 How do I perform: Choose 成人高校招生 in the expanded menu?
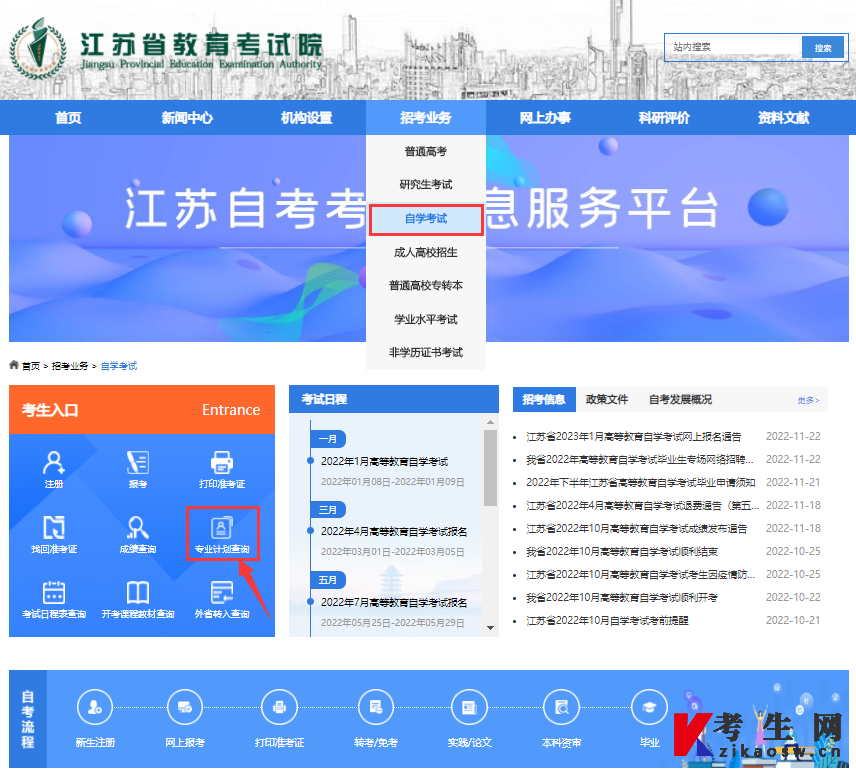[426, 255]
